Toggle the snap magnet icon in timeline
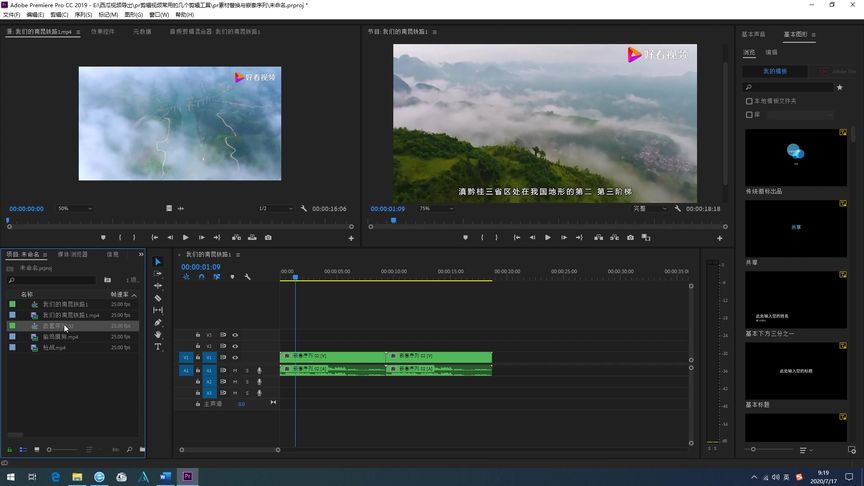The image size is (864, 486). [x=201, y=277]
